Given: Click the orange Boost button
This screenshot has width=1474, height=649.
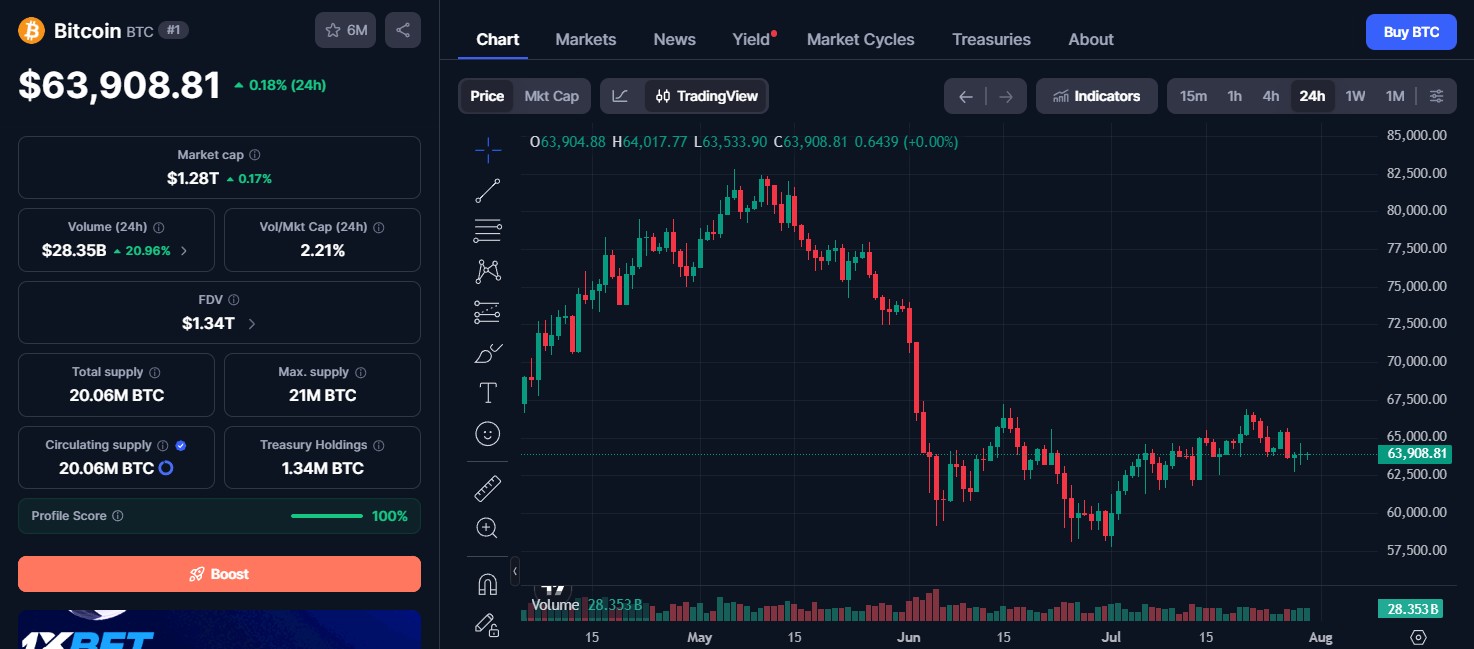Looking at the screenshot, I should pyautogui.click(x=219, y=574).
